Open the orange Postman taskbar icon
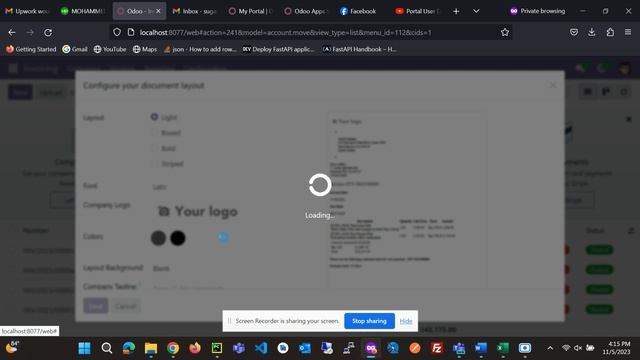Viewport: 640px width, 360px height. click(415, 348)
